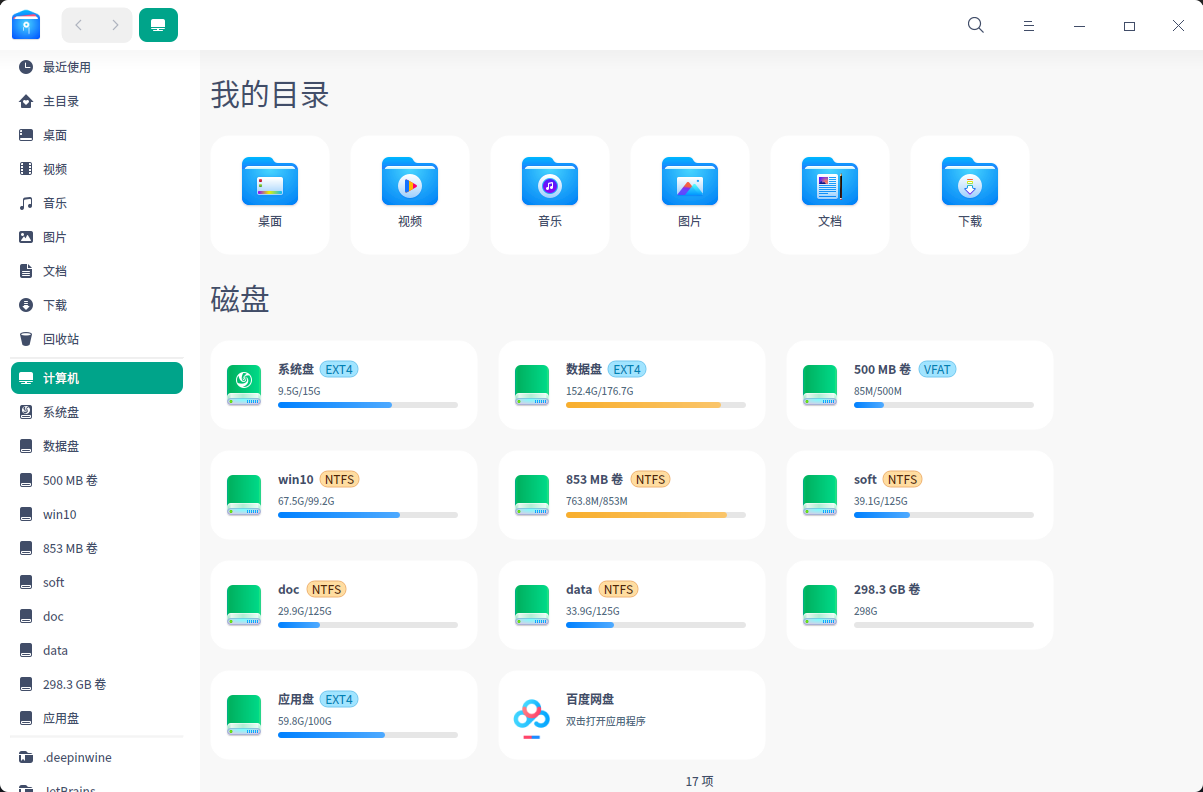
Task: Go back with the left arrow
Action: tap(79, 25)
